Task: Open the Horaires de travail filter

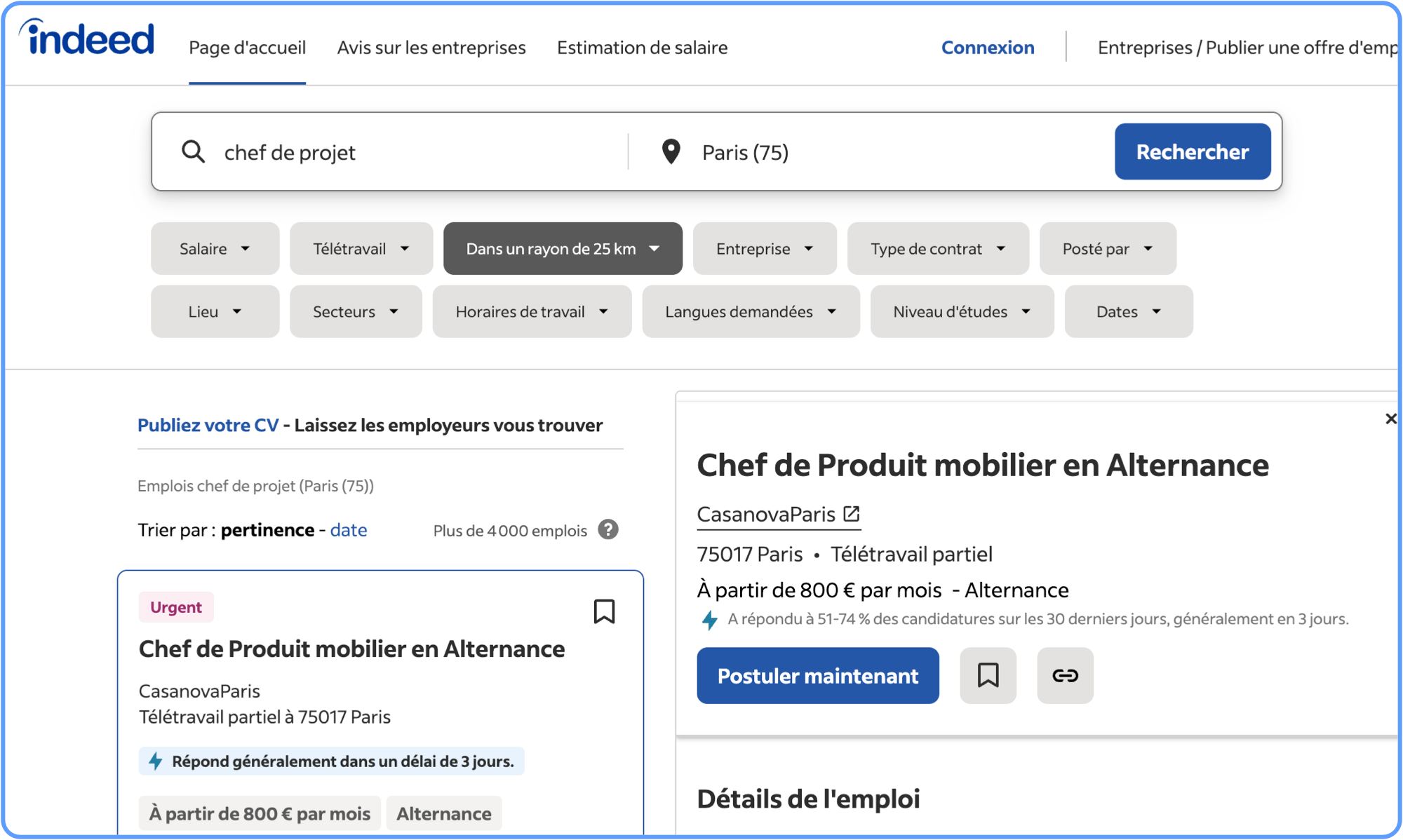Action: click(532, 311)
